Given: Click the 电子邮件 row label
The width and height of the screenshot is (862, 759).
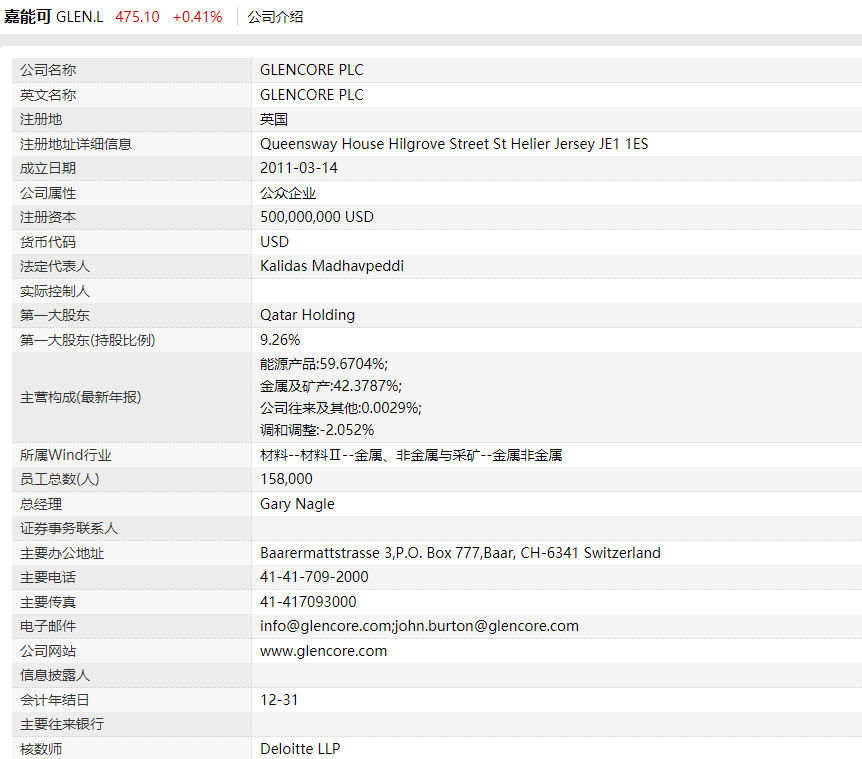Looking at the screenshot, I should pos(48,626).
